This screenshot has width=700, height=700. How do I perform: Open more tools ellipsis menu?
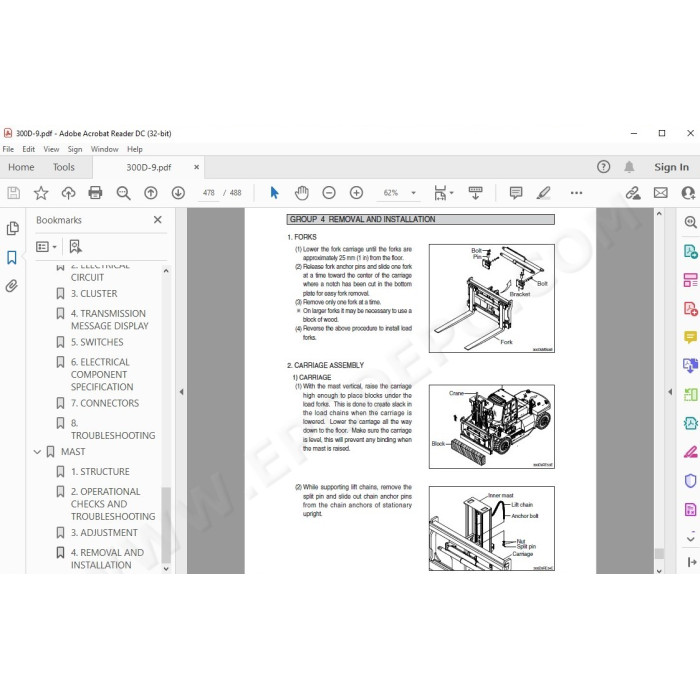(x=576, y=193)
